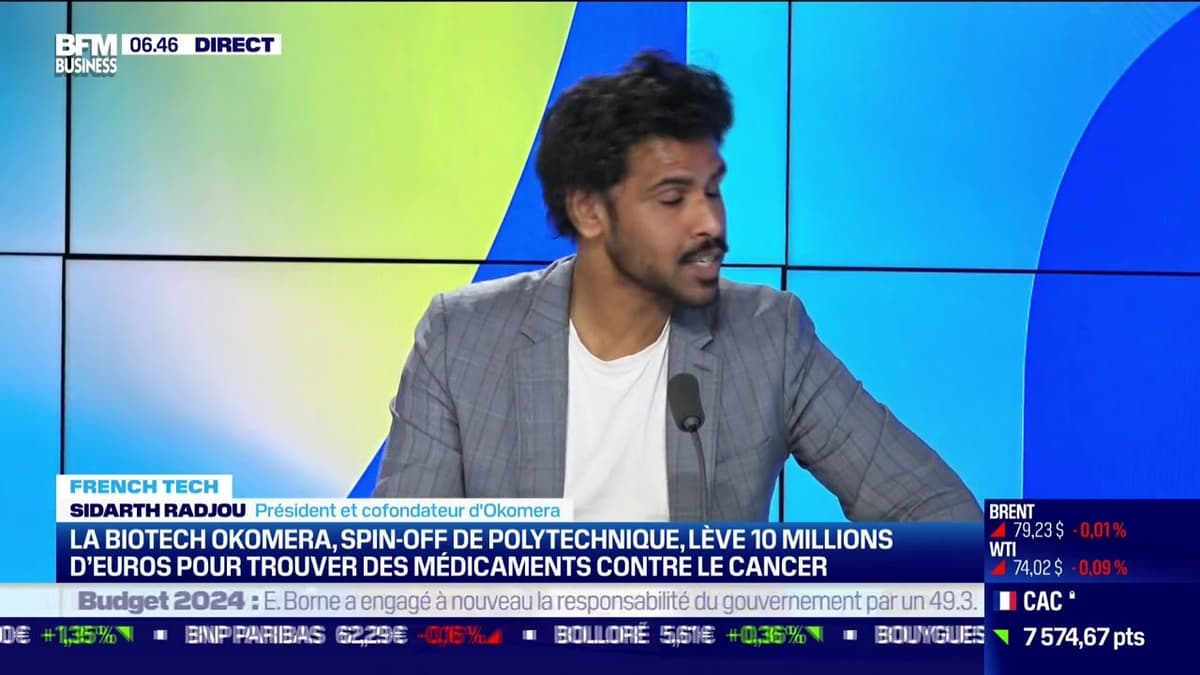This screenshot has height=675, width=1200.
Task: Select the BNP Paribas stock ticker entry
Action: point(255,634)
